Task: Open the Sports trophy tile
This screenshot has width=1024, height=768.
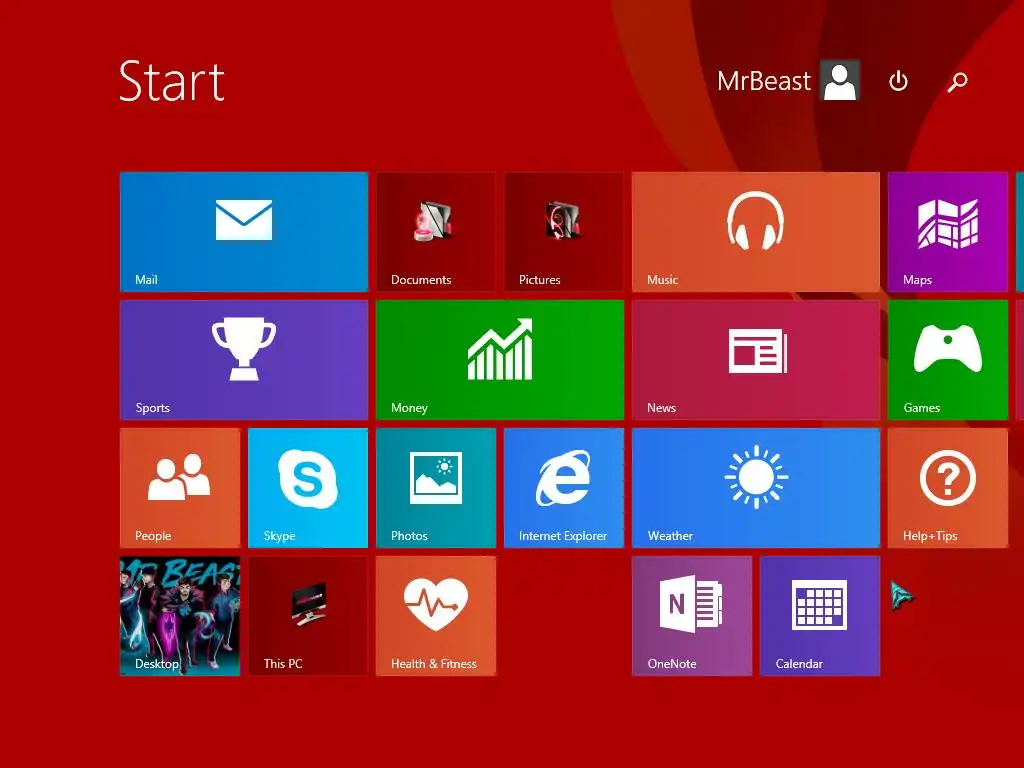Action: [244, 360]
